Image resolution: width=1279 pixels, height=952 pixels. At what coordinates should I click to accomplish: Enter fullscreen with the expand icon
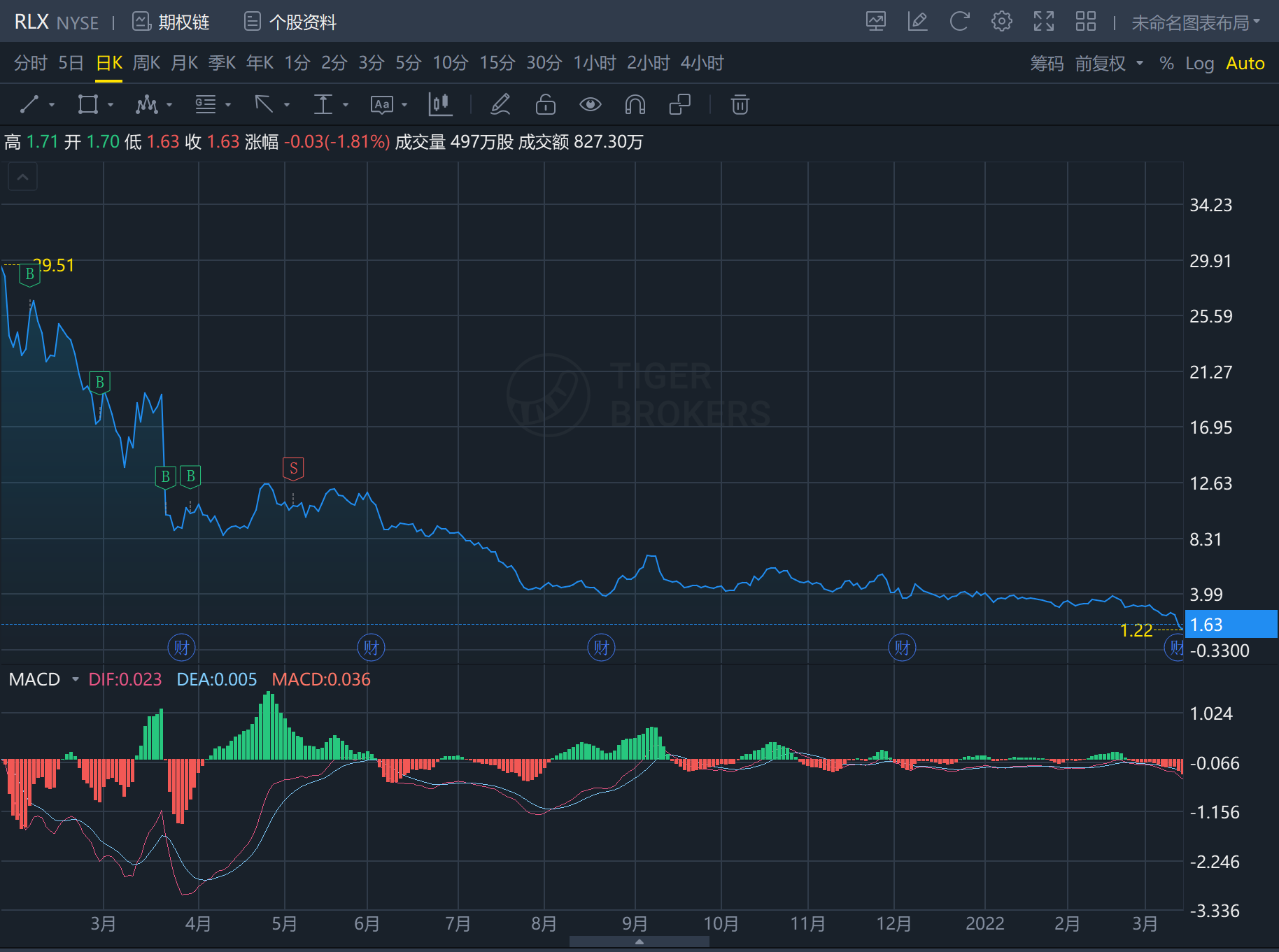pyautogui.click(x=1043, y=22)
